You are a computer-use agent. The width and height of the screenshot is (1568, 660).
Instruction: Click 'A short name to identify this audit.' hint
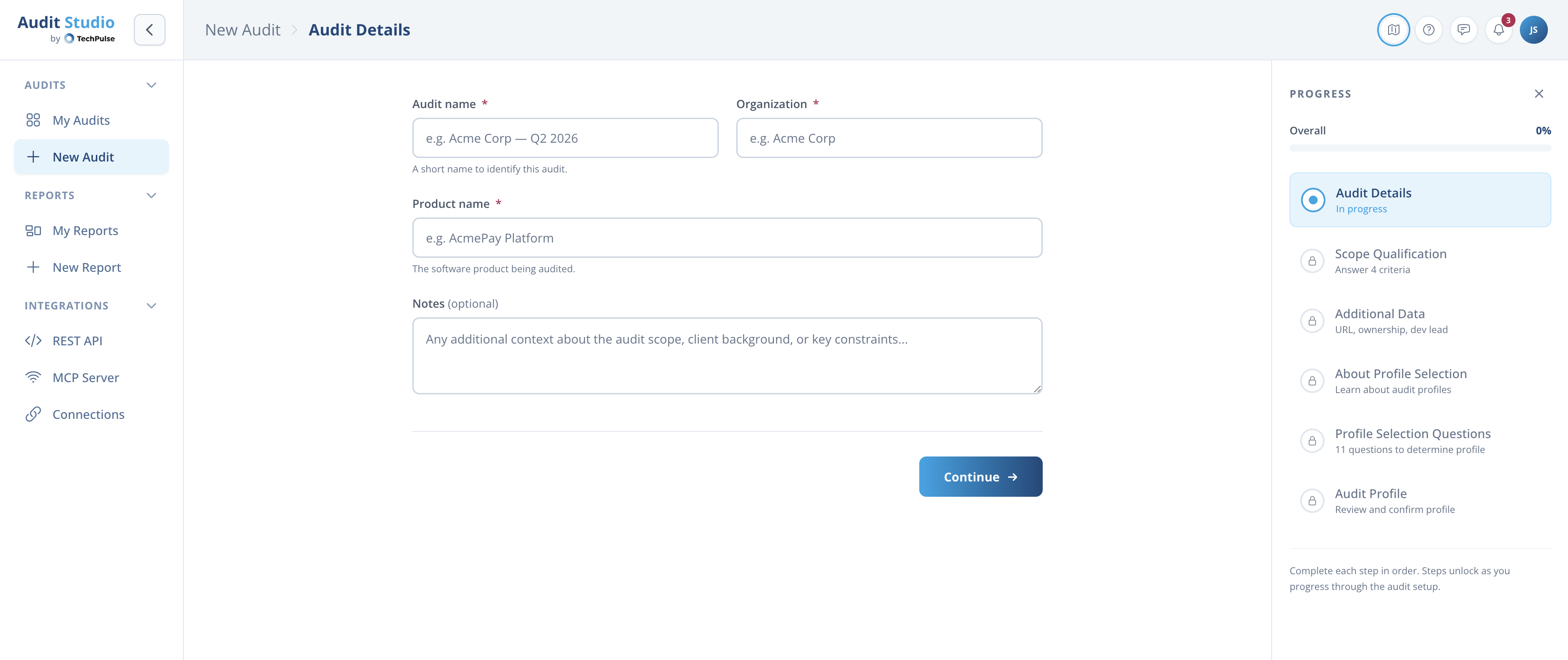(489, 169)
